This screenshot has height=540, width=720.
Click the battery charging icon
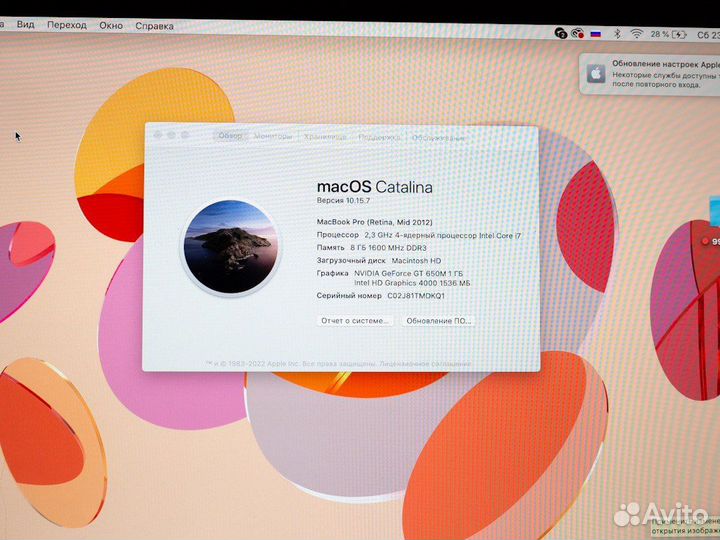point(679,34)
